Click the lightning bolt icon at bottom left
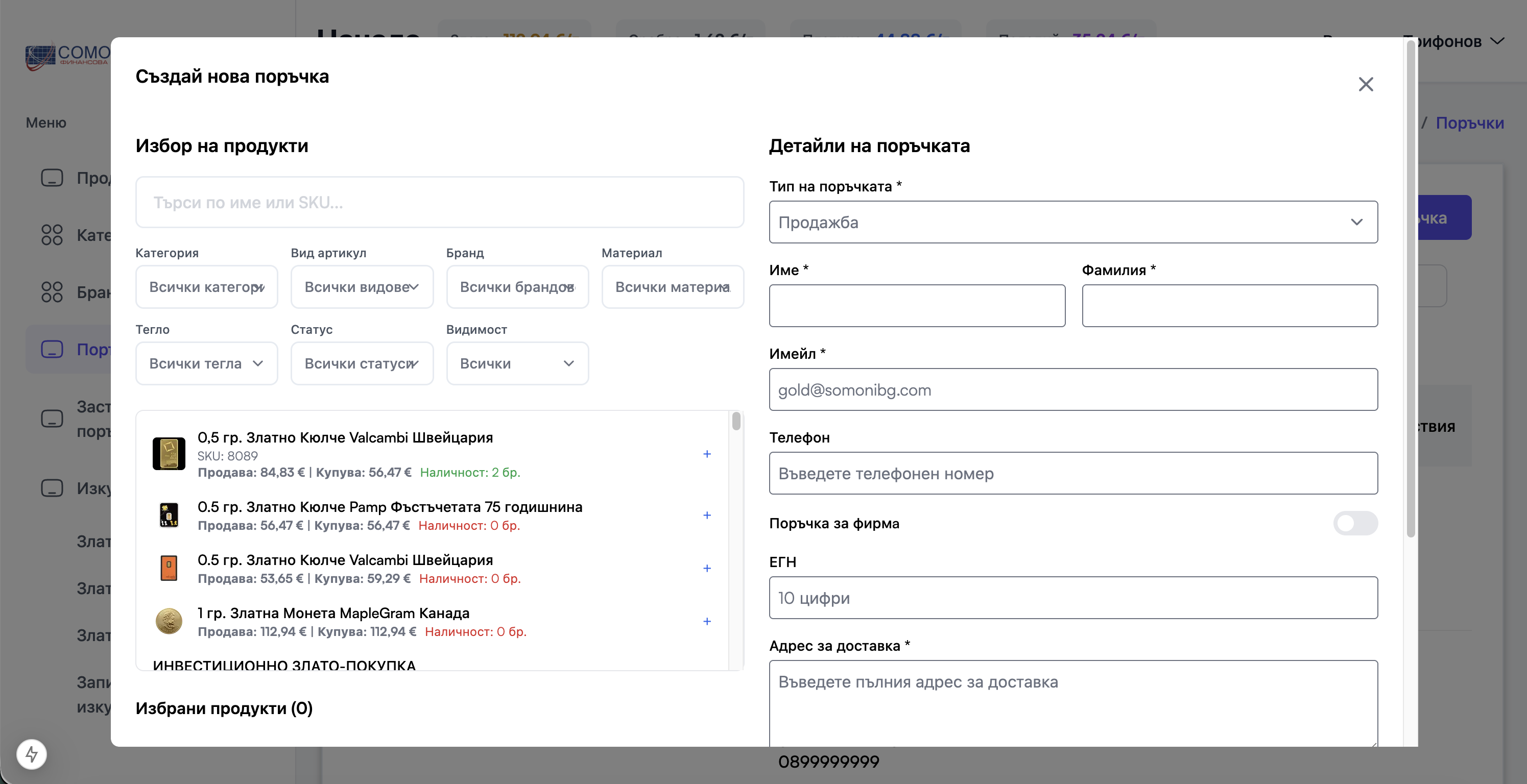 pos(32,754)
